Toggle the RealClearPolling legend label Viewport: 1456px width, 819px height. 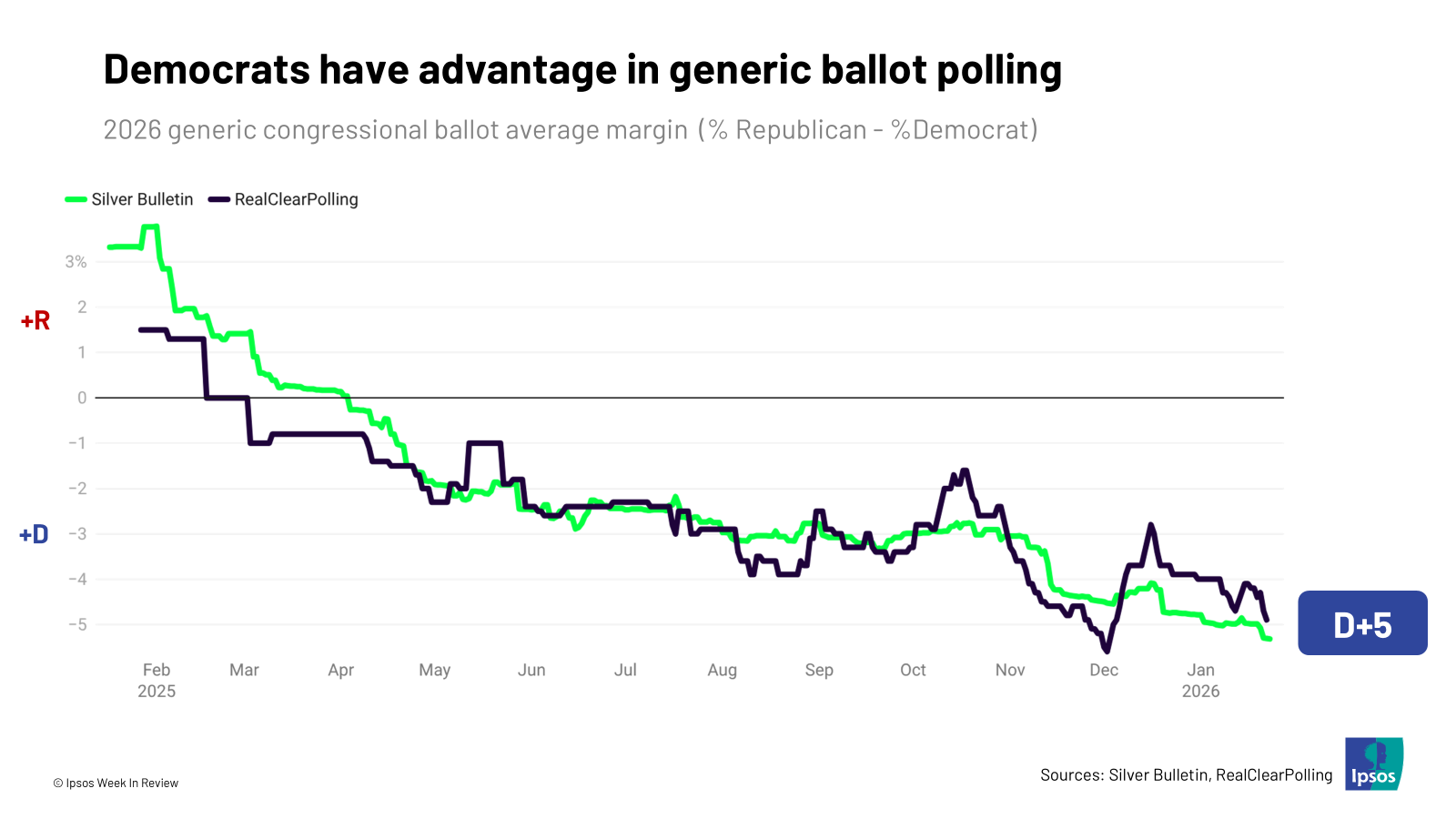(296, 199)
